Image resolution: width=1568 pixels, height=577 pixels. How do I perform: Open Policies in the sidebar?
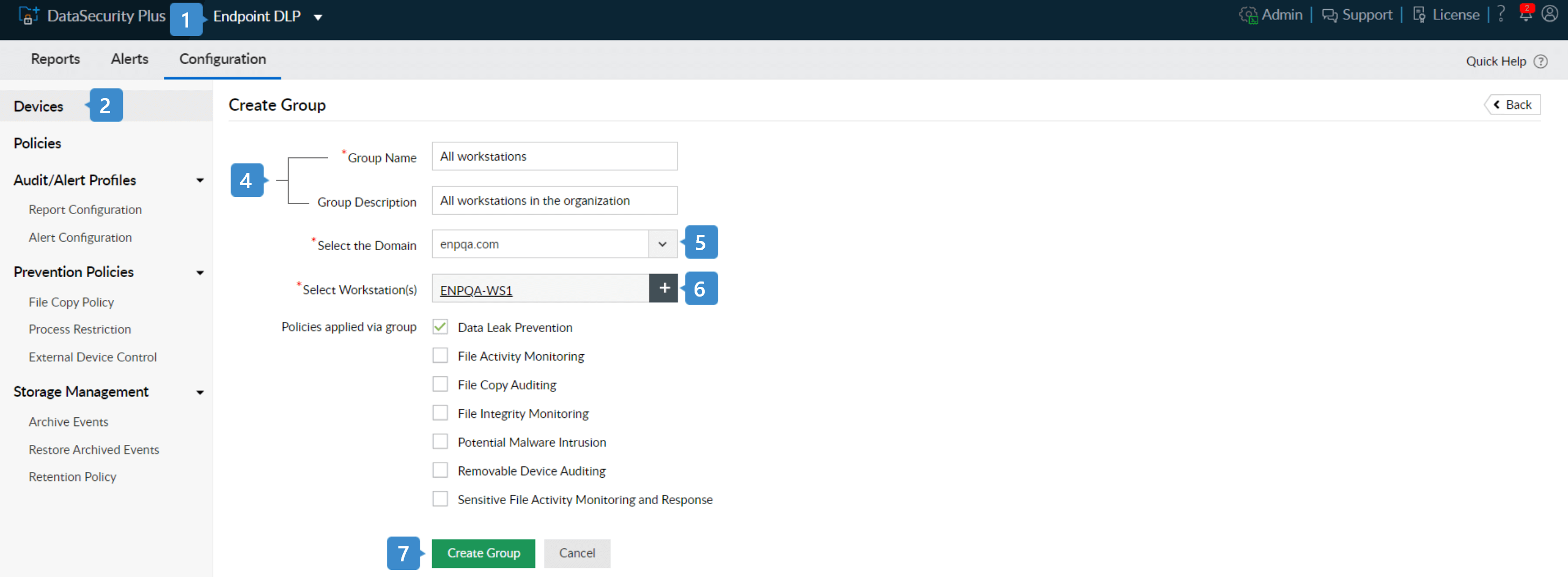(x=37, y=143)
